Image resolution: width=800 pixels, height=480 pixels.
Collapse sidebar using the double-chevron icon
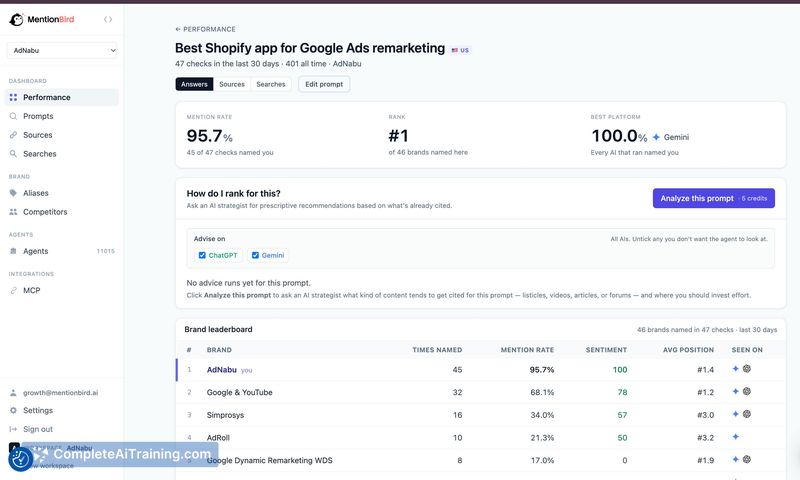[x=108, y=19]
